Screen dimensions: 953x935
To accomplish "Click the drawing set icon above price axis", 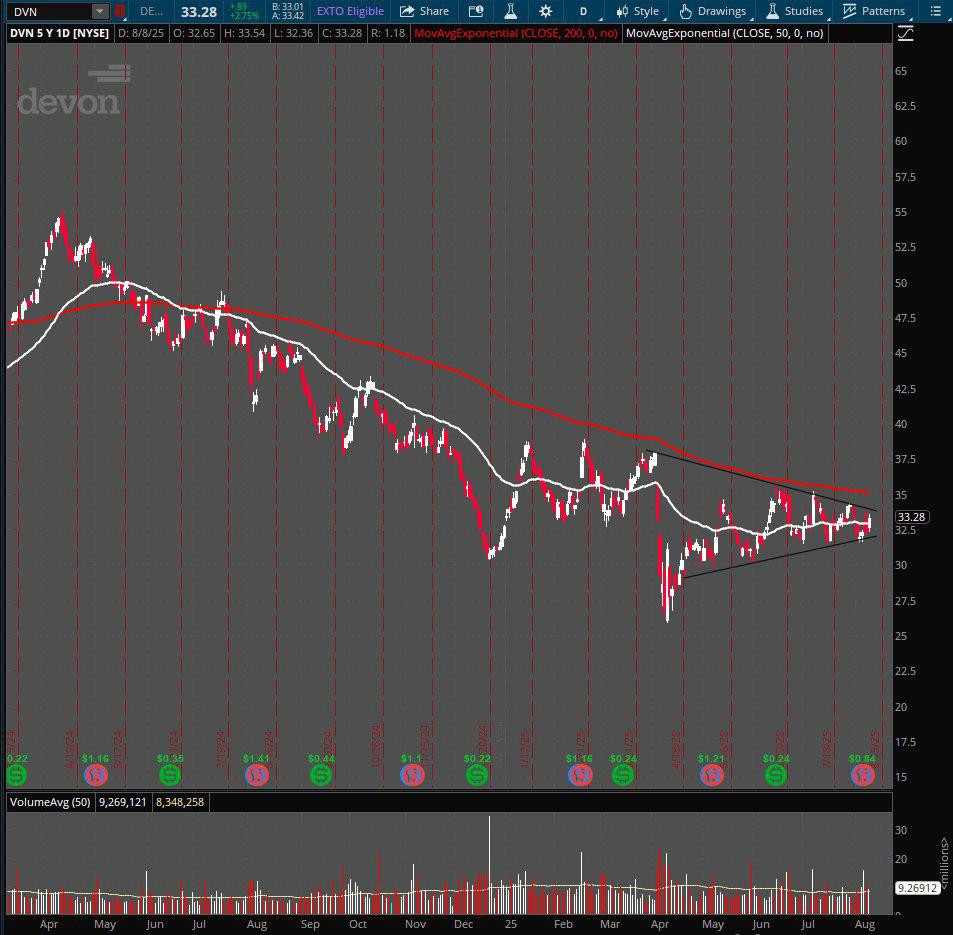I will click(x=906, y=33).
